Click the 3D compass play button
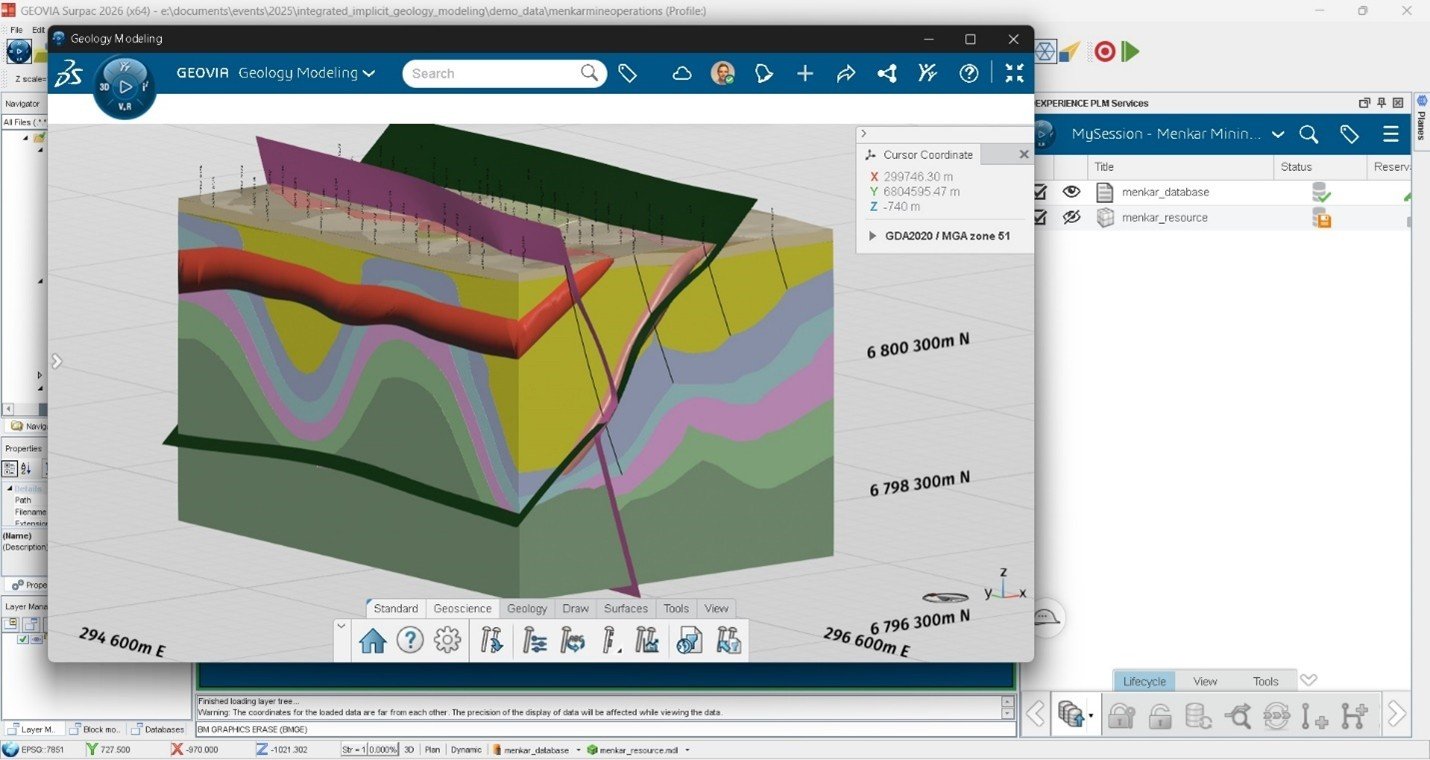This screenshot has height=760, width=1430. coord(125,87)
